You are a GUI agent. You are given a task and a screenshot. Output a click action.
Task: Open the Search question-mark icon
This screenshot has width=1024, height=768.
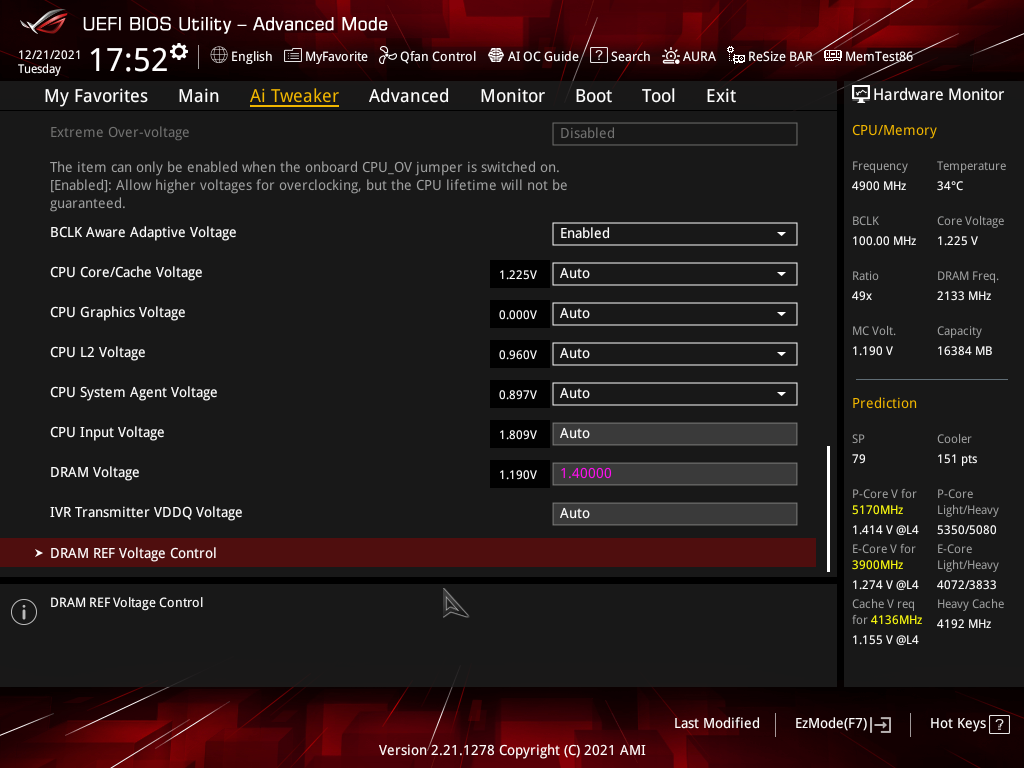(x=599, y=56)
